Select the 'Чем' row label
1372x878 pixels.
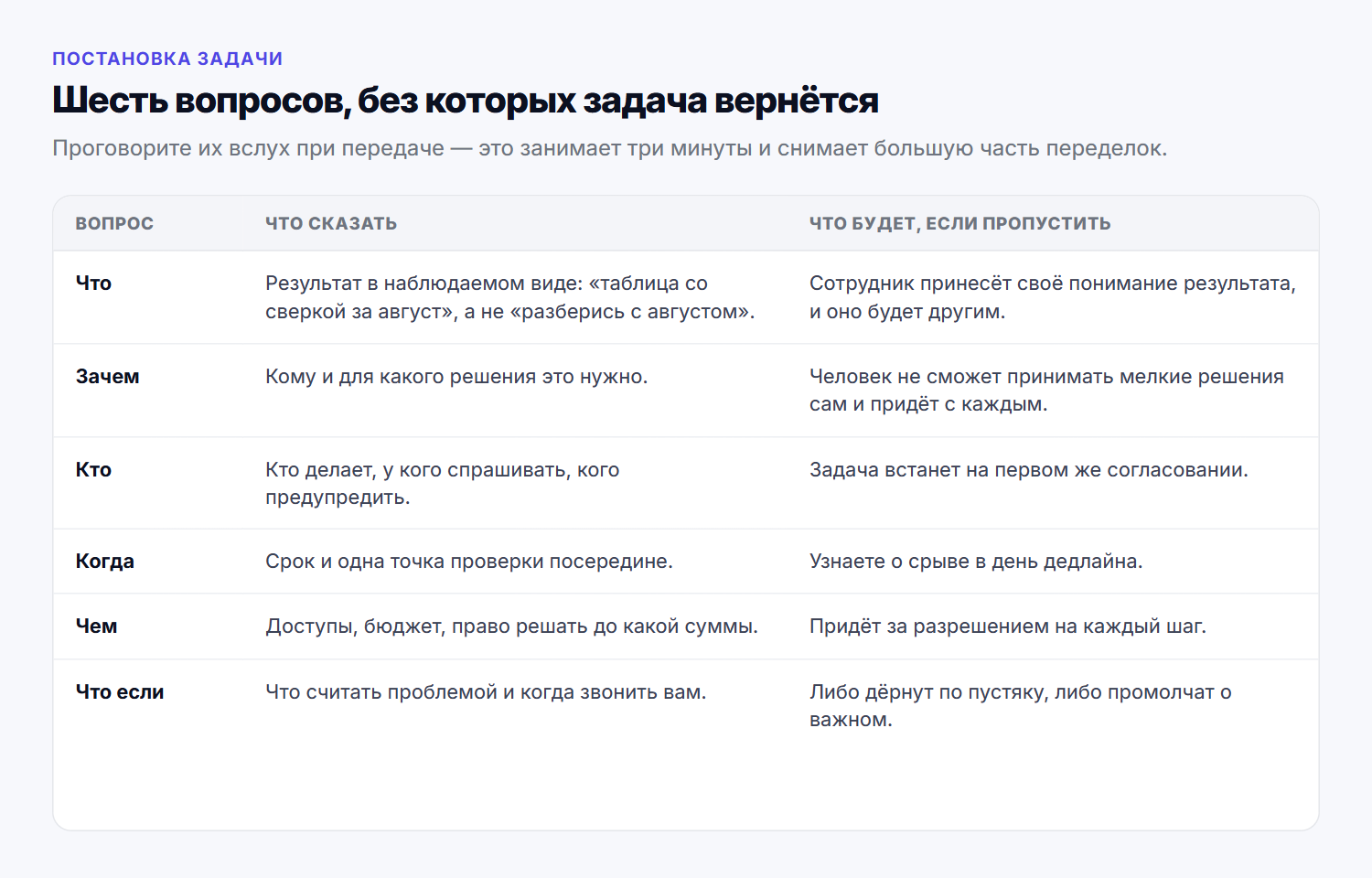[x=96, y=626]
